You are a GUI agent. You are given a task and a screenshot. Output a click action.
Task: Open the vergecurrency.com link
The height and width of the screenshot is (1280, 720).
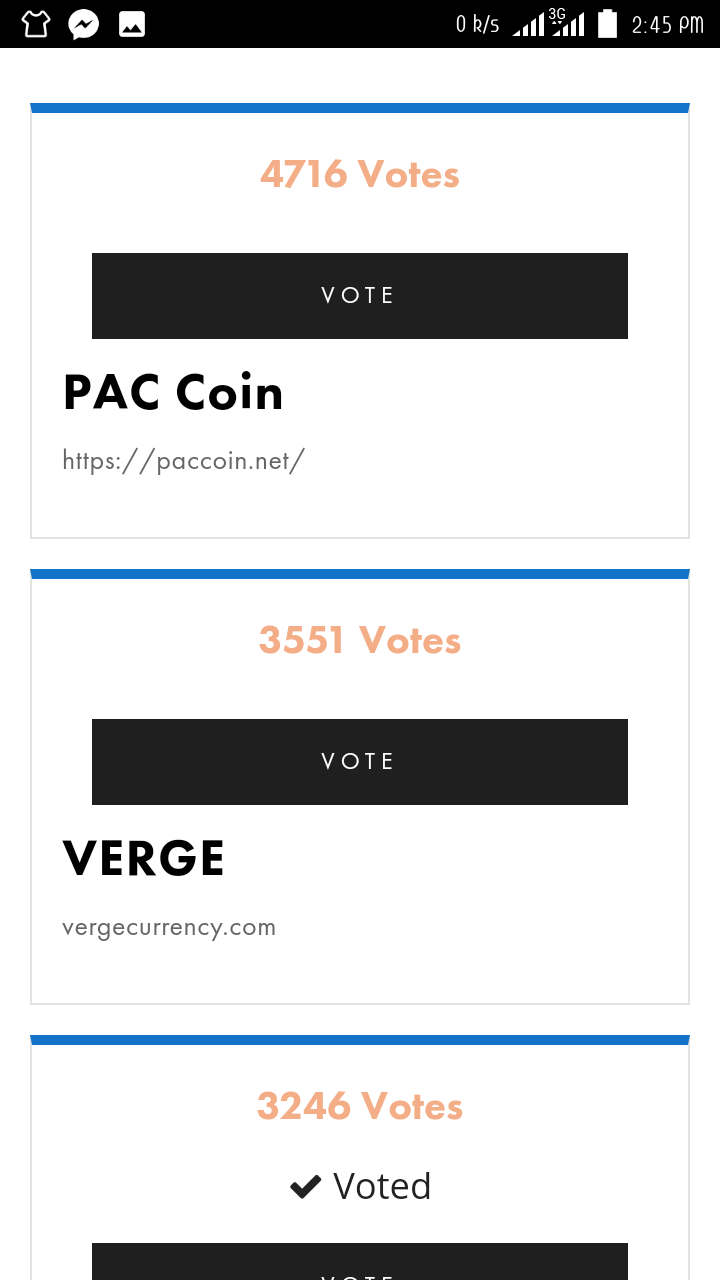(169, 927)
